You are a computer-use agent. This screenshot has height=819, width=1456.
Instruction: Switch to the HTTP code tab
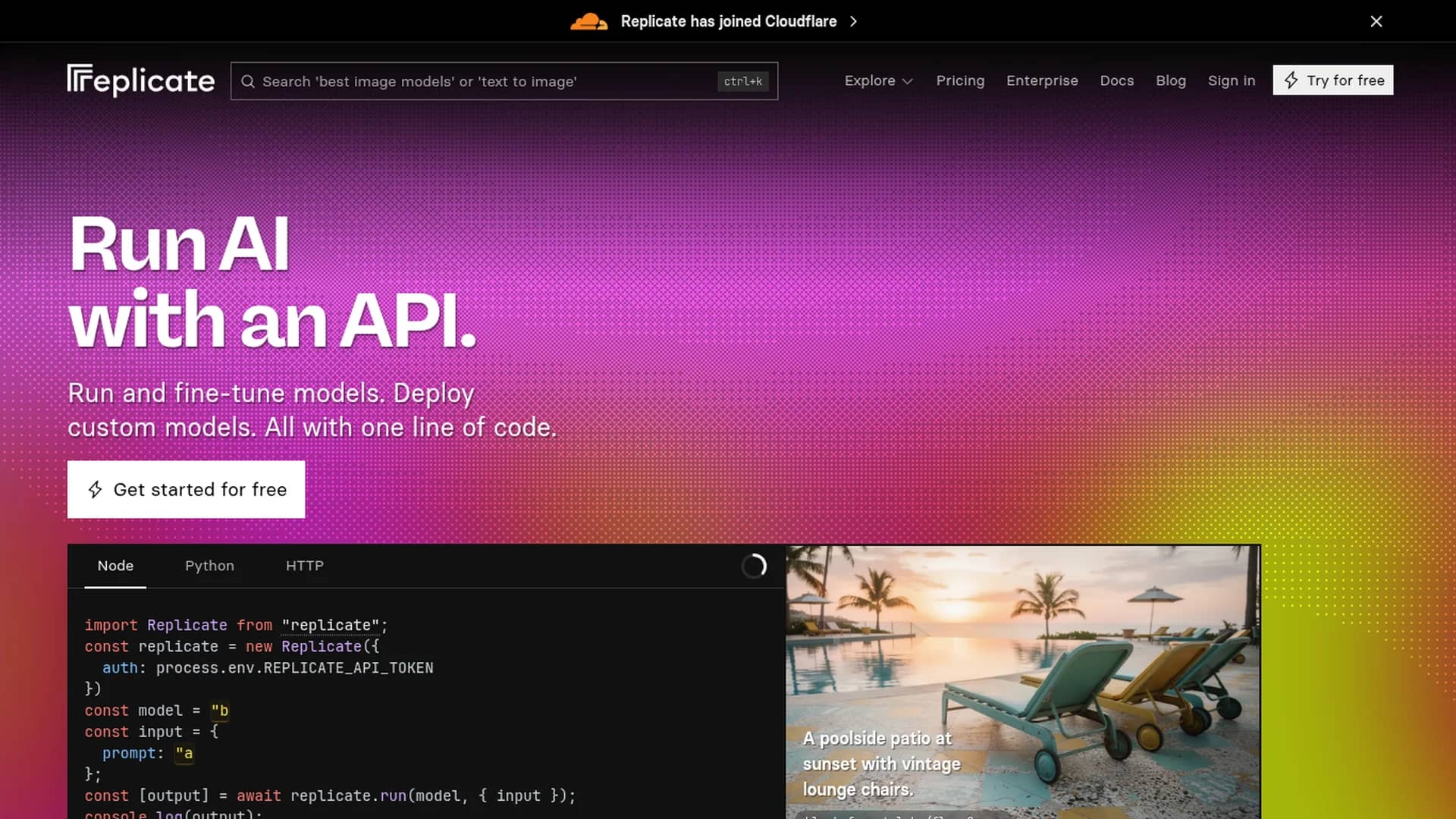[x=305, y=566]
